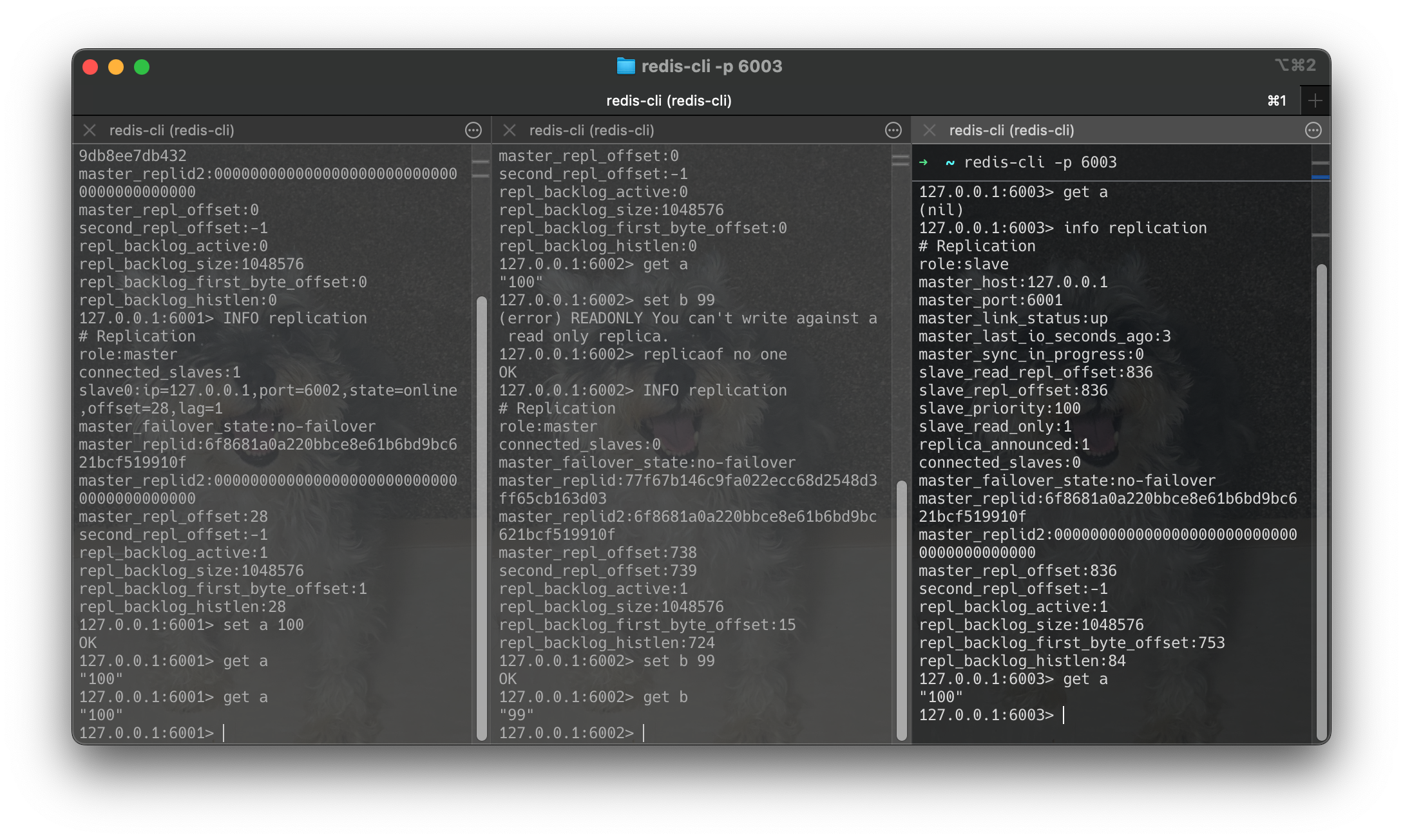Close the middle redis-cli pane with its X
Image resolution: width=1403 pixels, height=840 pixels.
pos(509,130)
